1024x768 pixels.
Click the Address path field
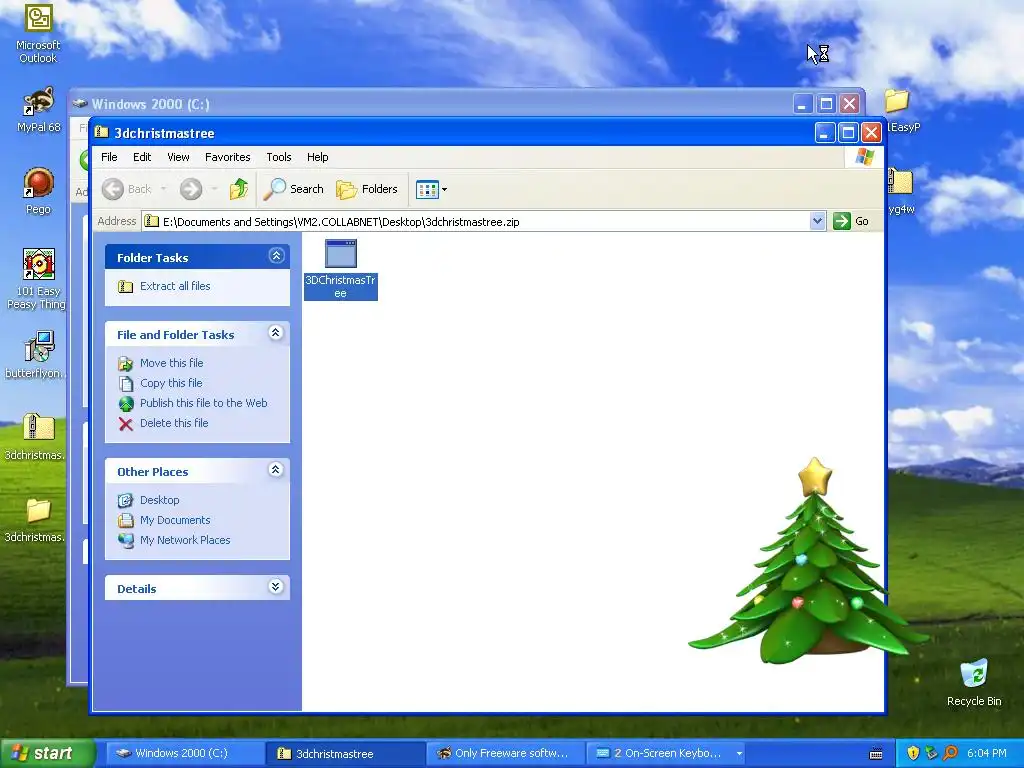476,221
